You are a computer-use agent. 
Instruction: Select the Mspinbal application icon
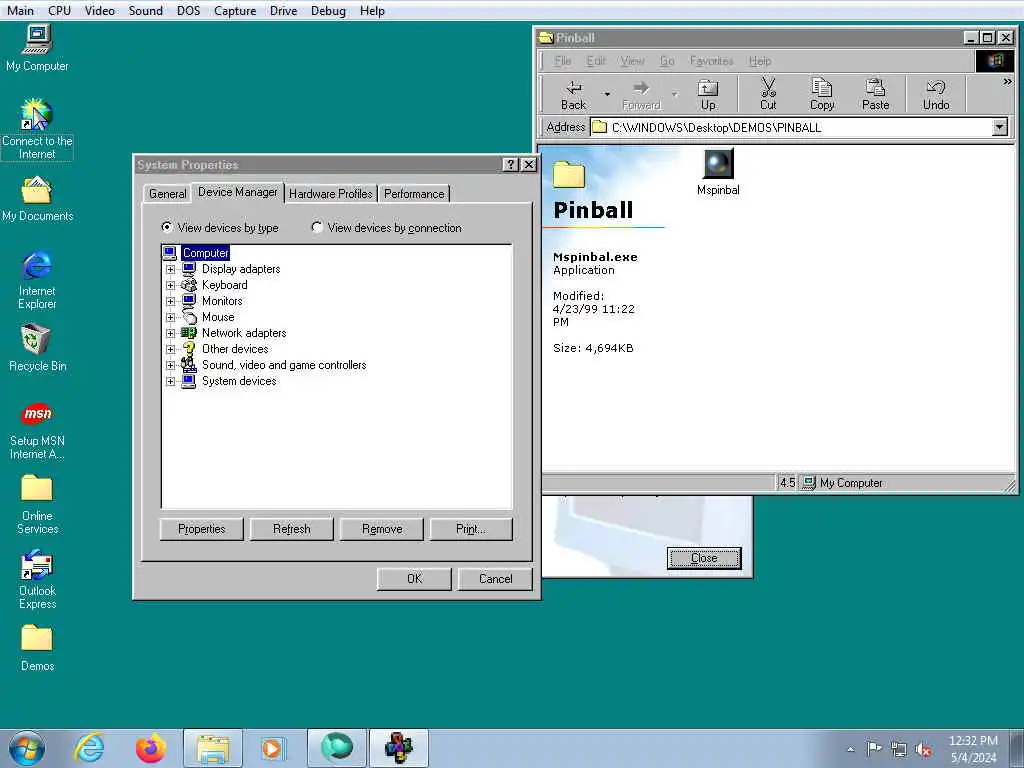click(718, 172)
